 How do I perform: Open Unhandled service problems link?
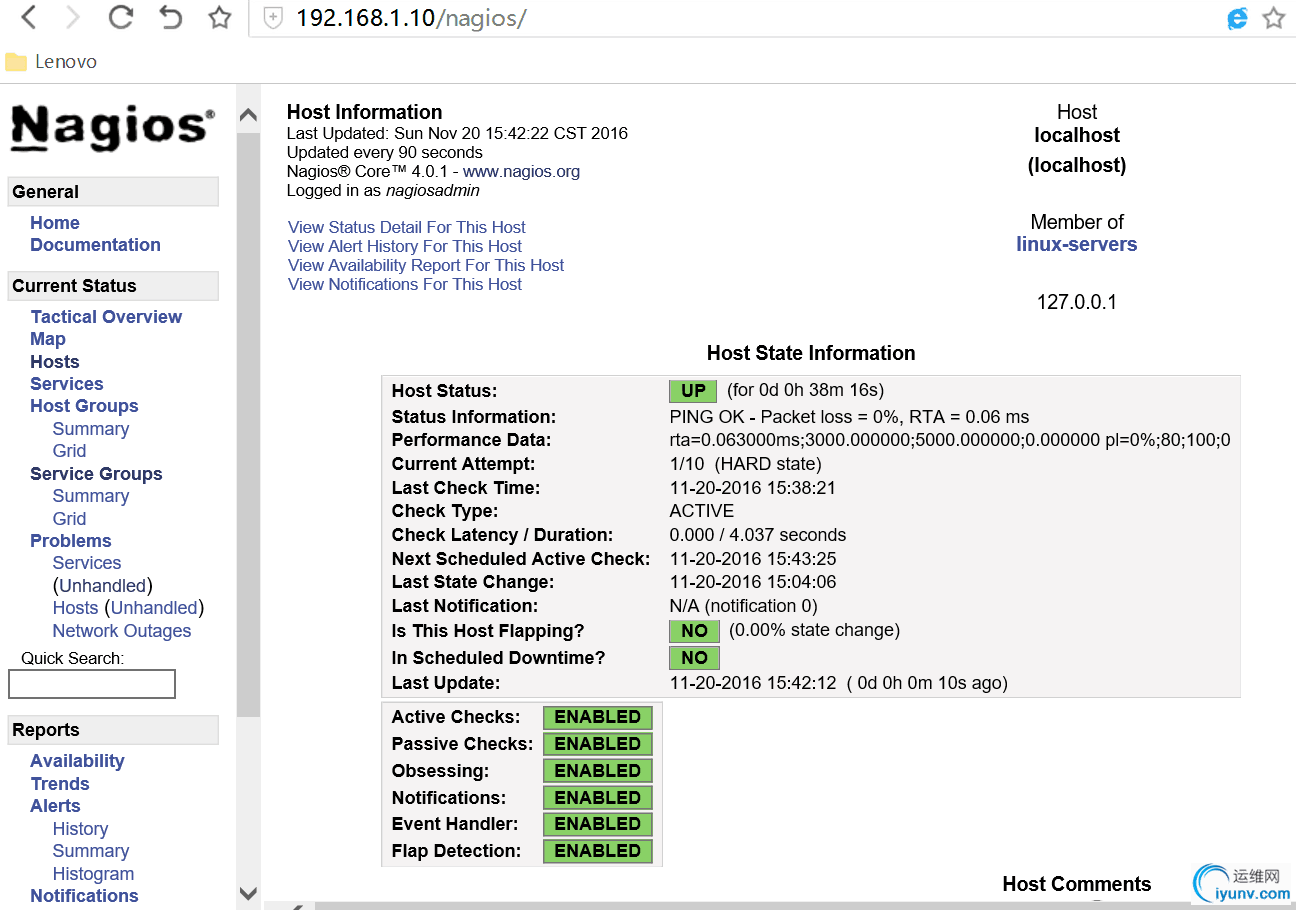[103, 586]
